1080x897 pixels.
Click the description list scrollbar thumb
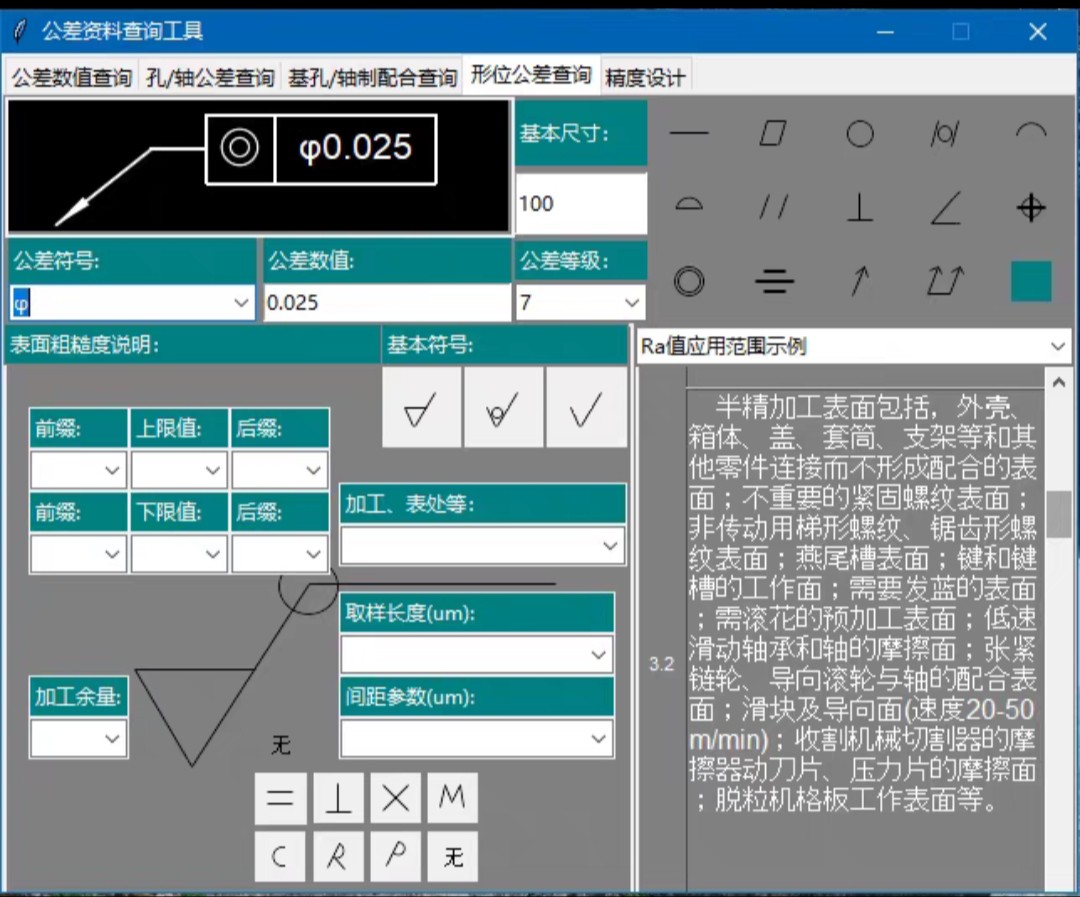pyautogui.click(x=1059, y=514)
